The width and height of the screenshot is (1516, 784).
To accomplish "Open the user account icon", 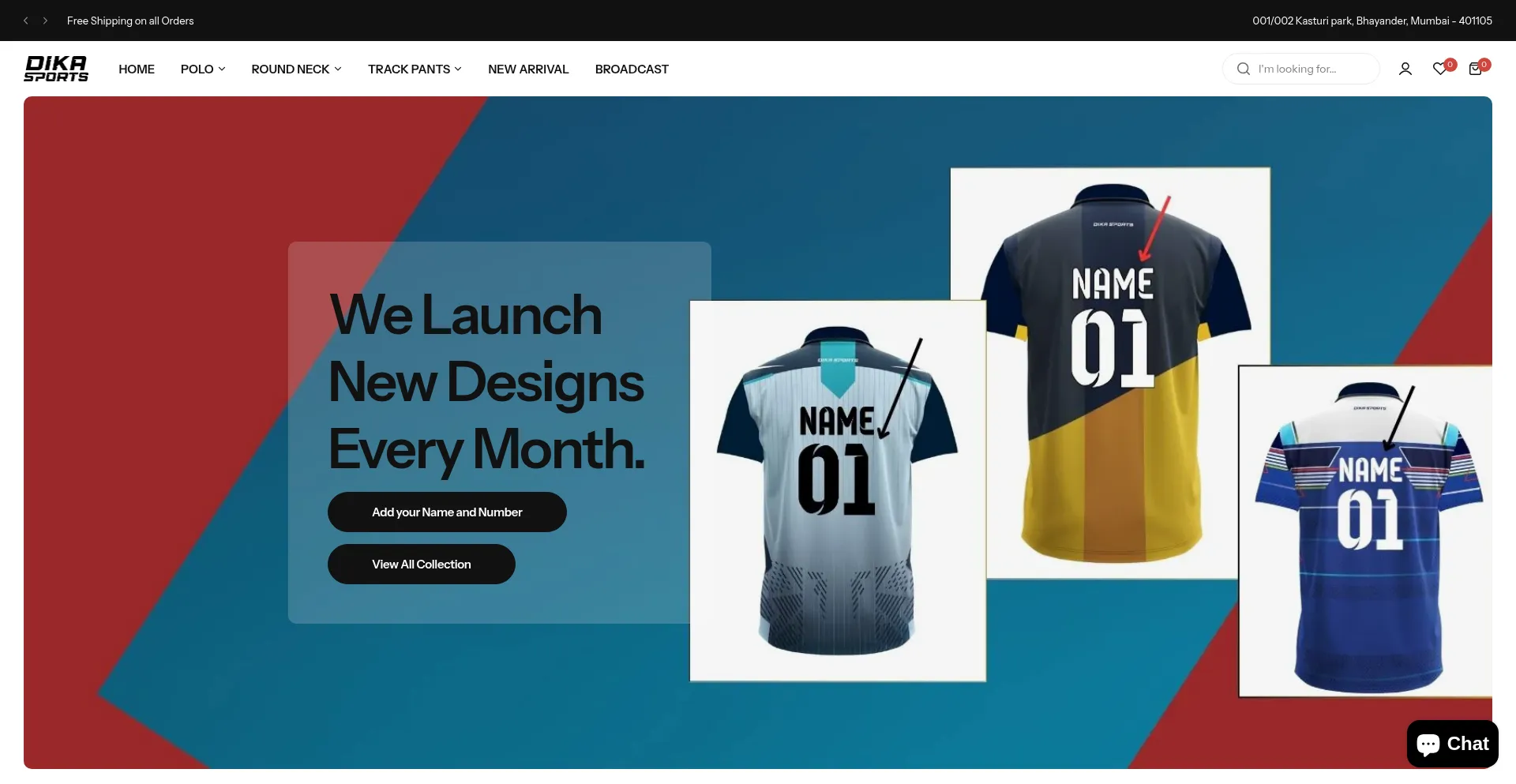I will [x=1405, y=69].
